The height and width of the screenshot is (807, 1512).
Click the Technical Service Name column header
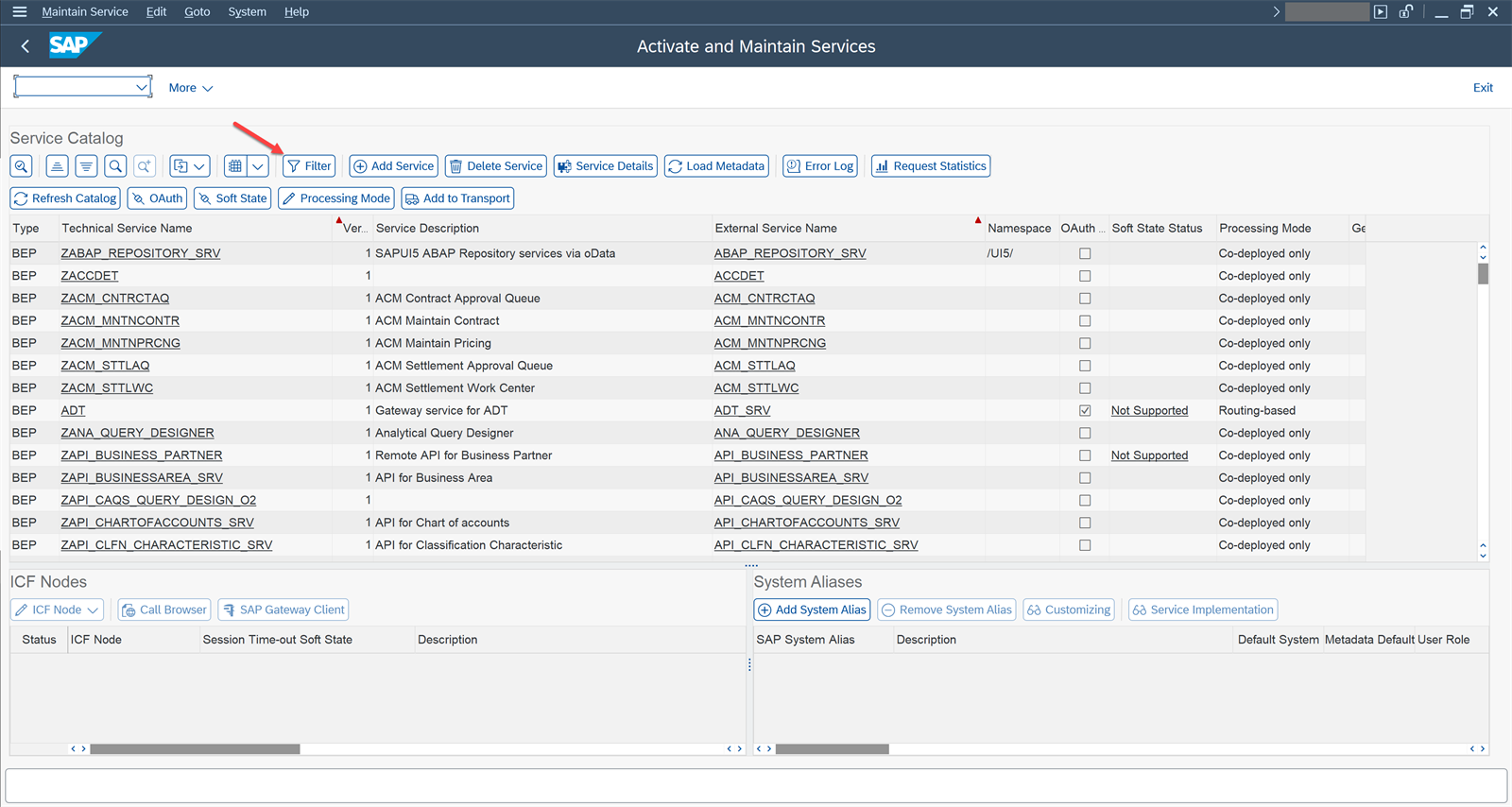coord(127,228)
